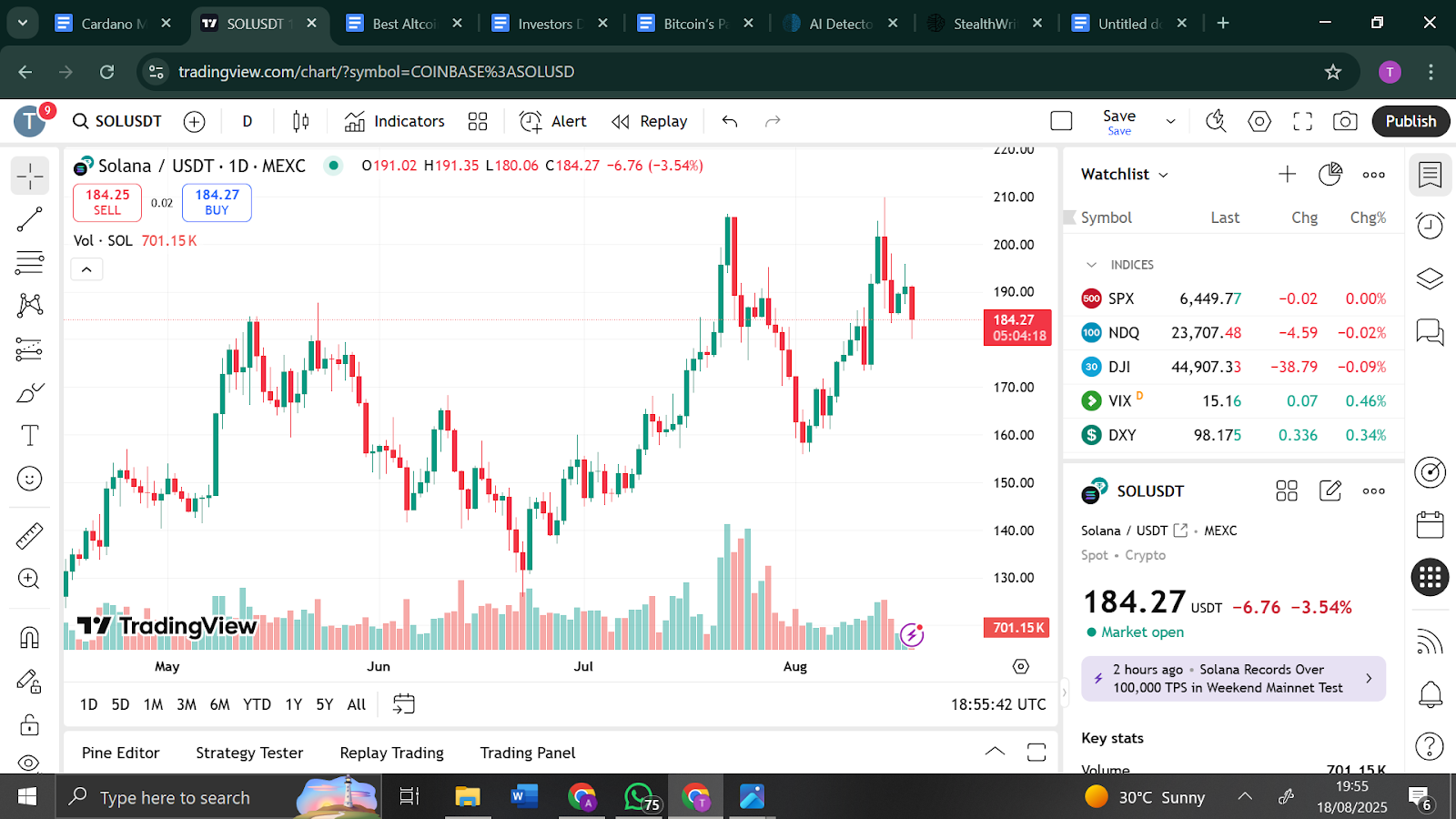Screen dimensions: 1456x819
Task: Toggle lock all drawings padlock icon
Action: 29,725
